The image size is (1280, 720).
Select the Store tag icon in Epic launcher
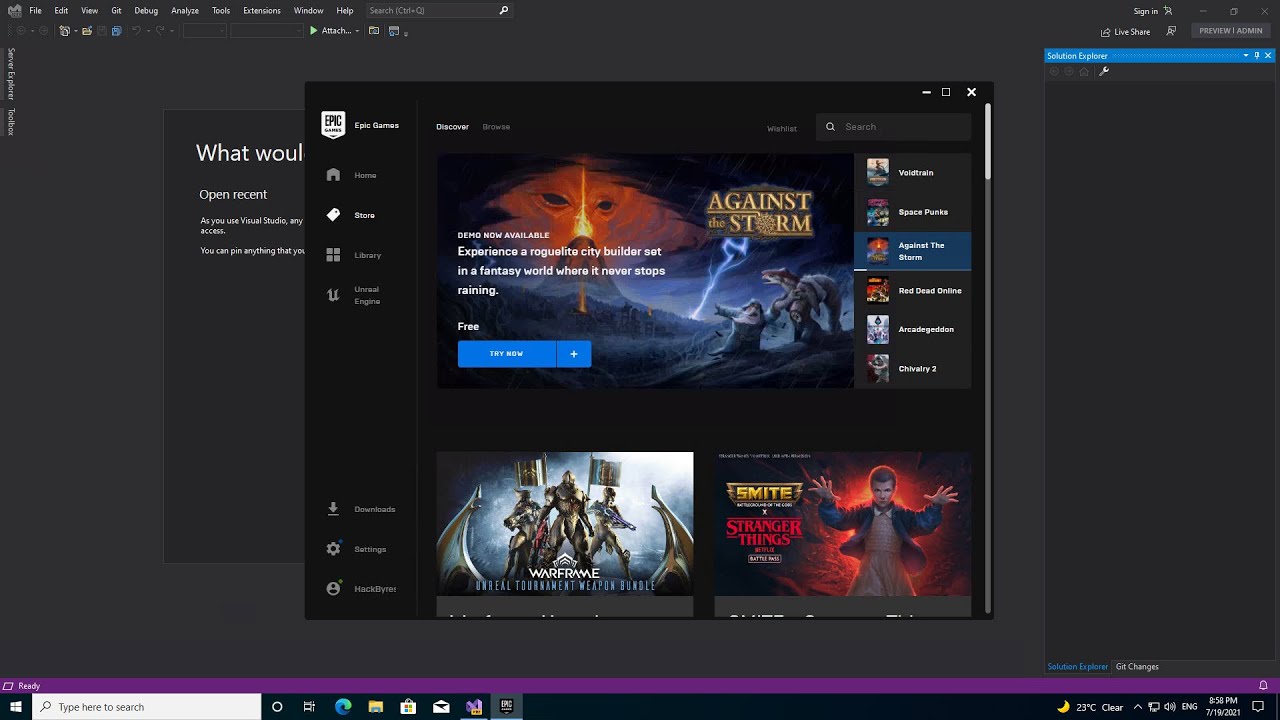coord(333,215)
